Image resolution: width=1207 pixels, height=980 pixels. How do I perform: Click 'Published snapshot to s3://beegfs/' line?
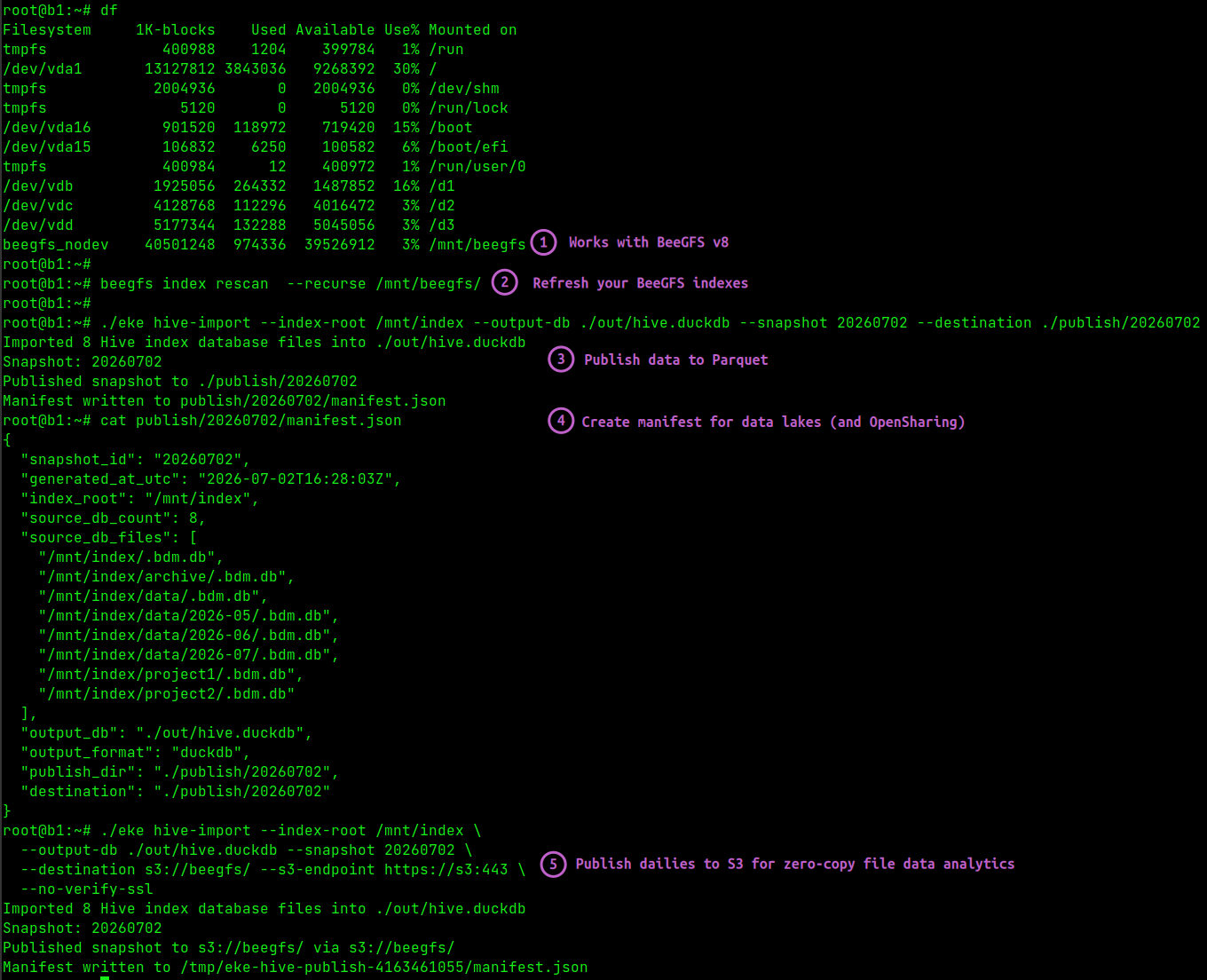point(229,948)
